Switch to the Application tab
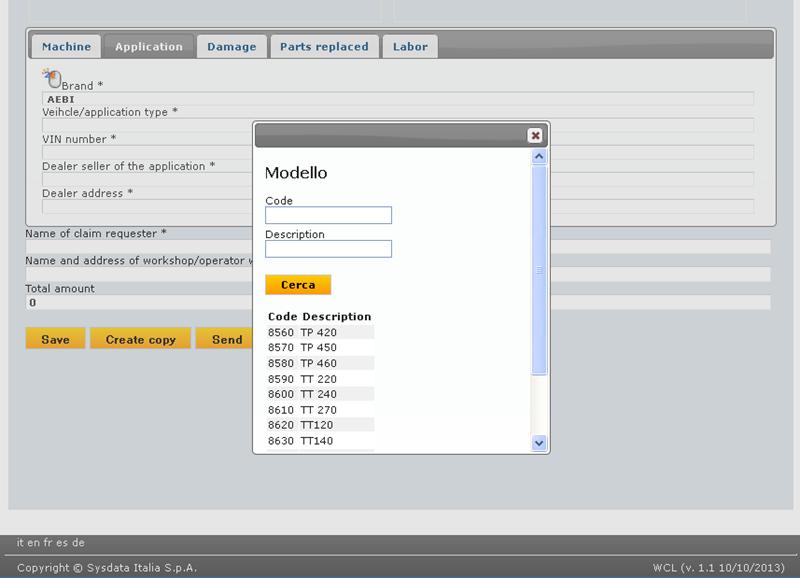This screenshot has height=578, width=800. [148, 46]
